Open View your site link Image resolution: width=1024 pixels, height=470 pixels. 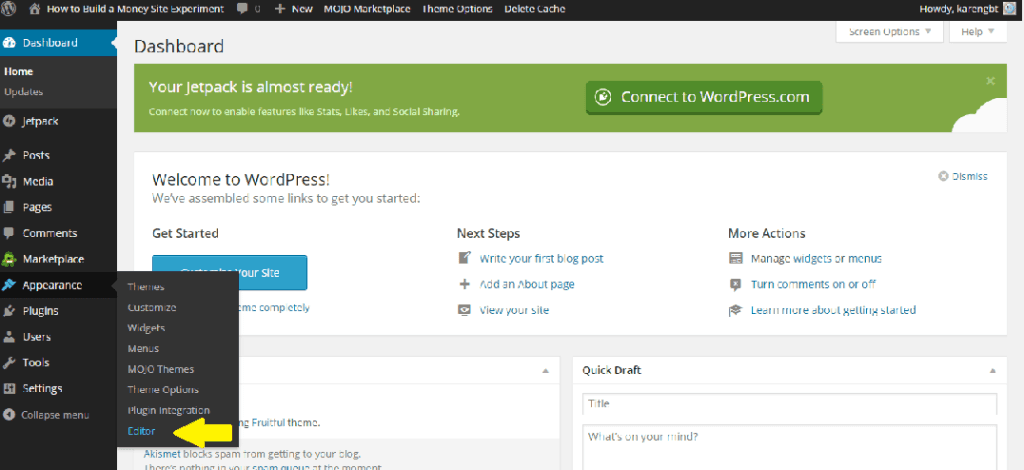coord(514,310)
